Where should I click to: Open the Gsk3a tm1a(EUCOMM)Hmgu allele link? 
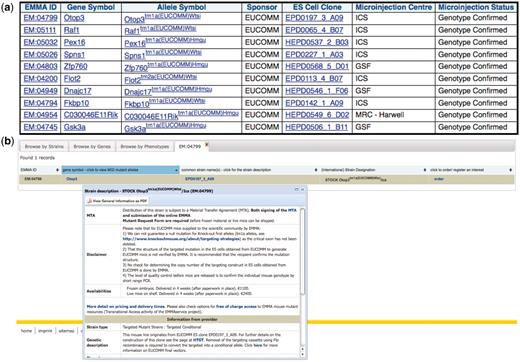[165, 127]
